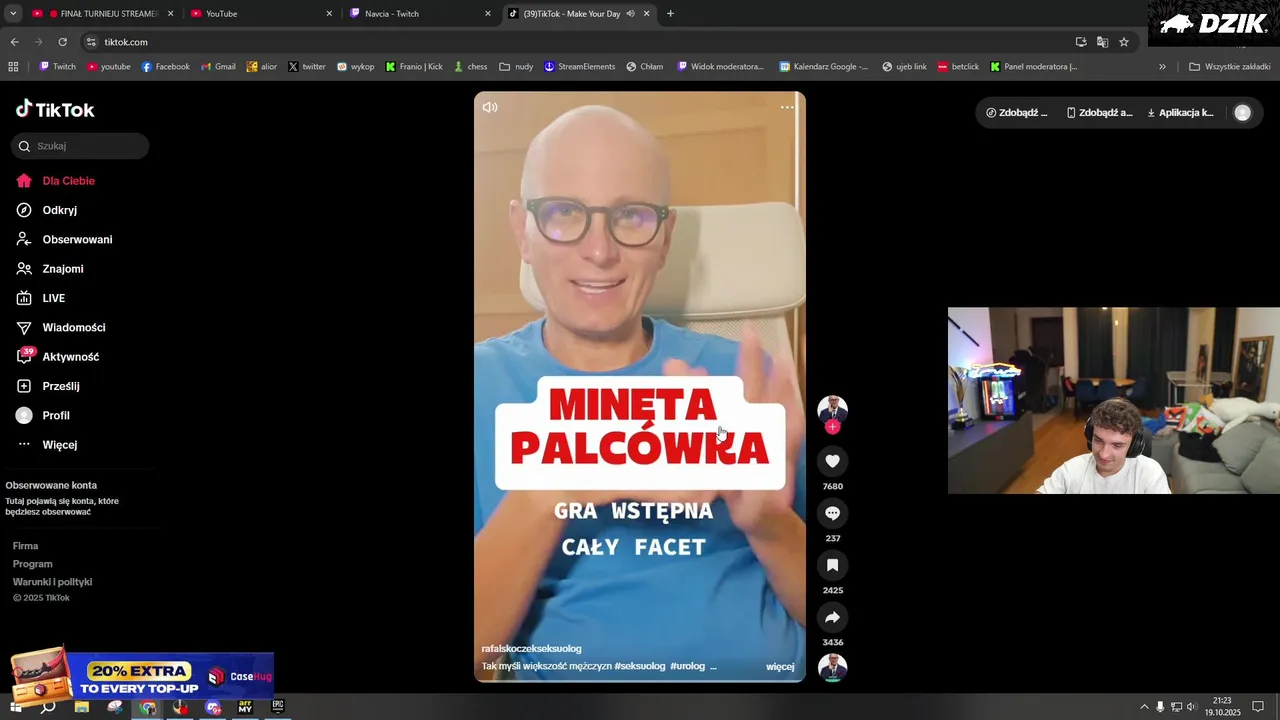Open the translate page icon
This screenshot has height=720, width=1280.
click(1102, 42)
